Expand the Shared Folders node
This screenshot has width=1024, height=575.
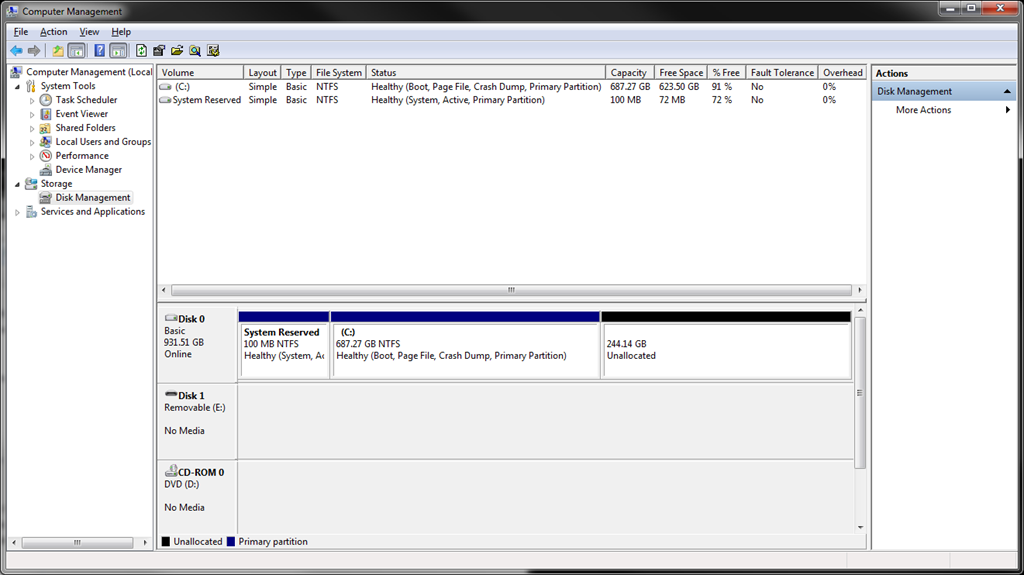[32, 129]
